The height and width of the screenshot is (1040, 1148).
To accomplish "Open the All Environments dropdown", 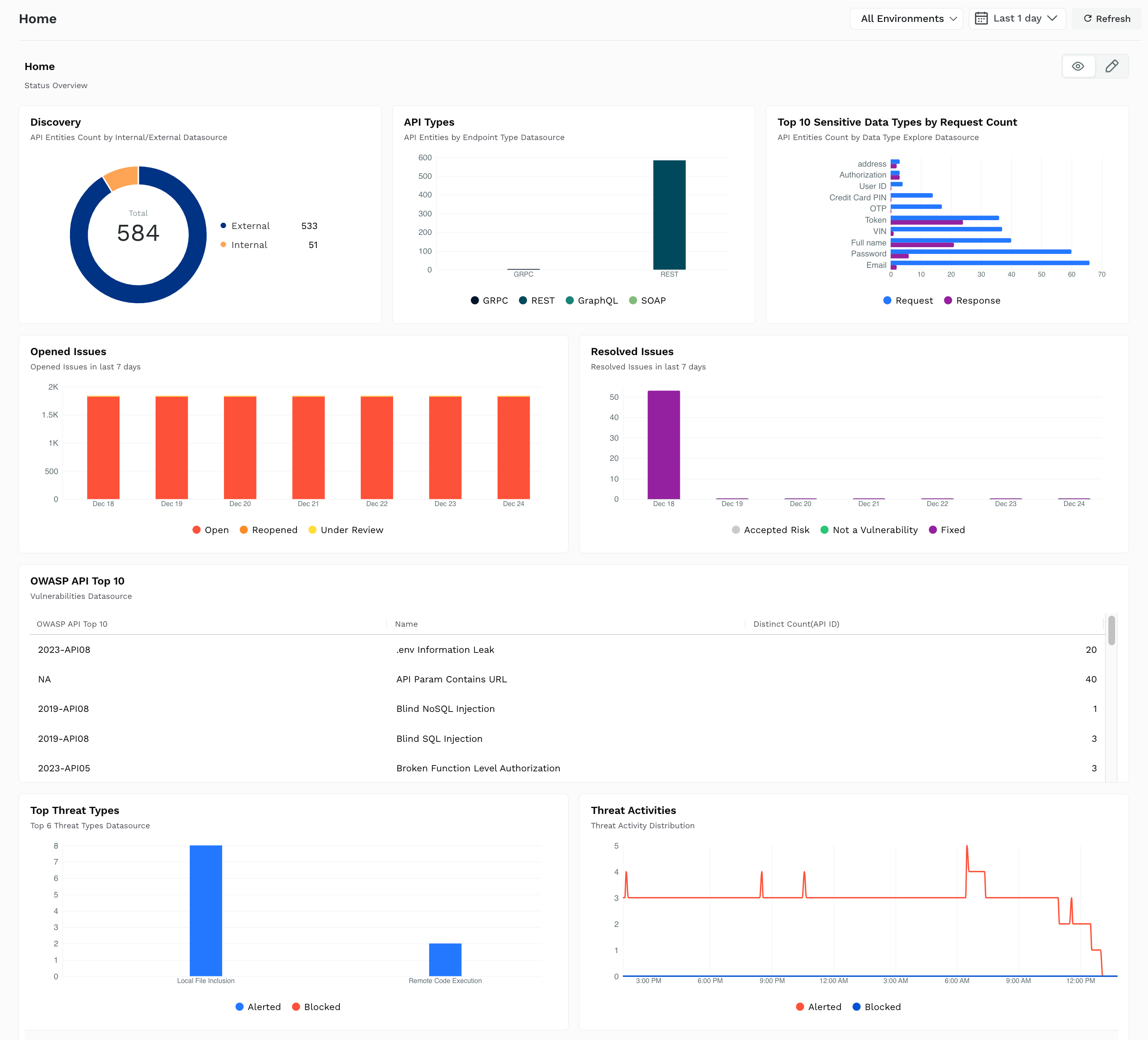I will point(906,19).
